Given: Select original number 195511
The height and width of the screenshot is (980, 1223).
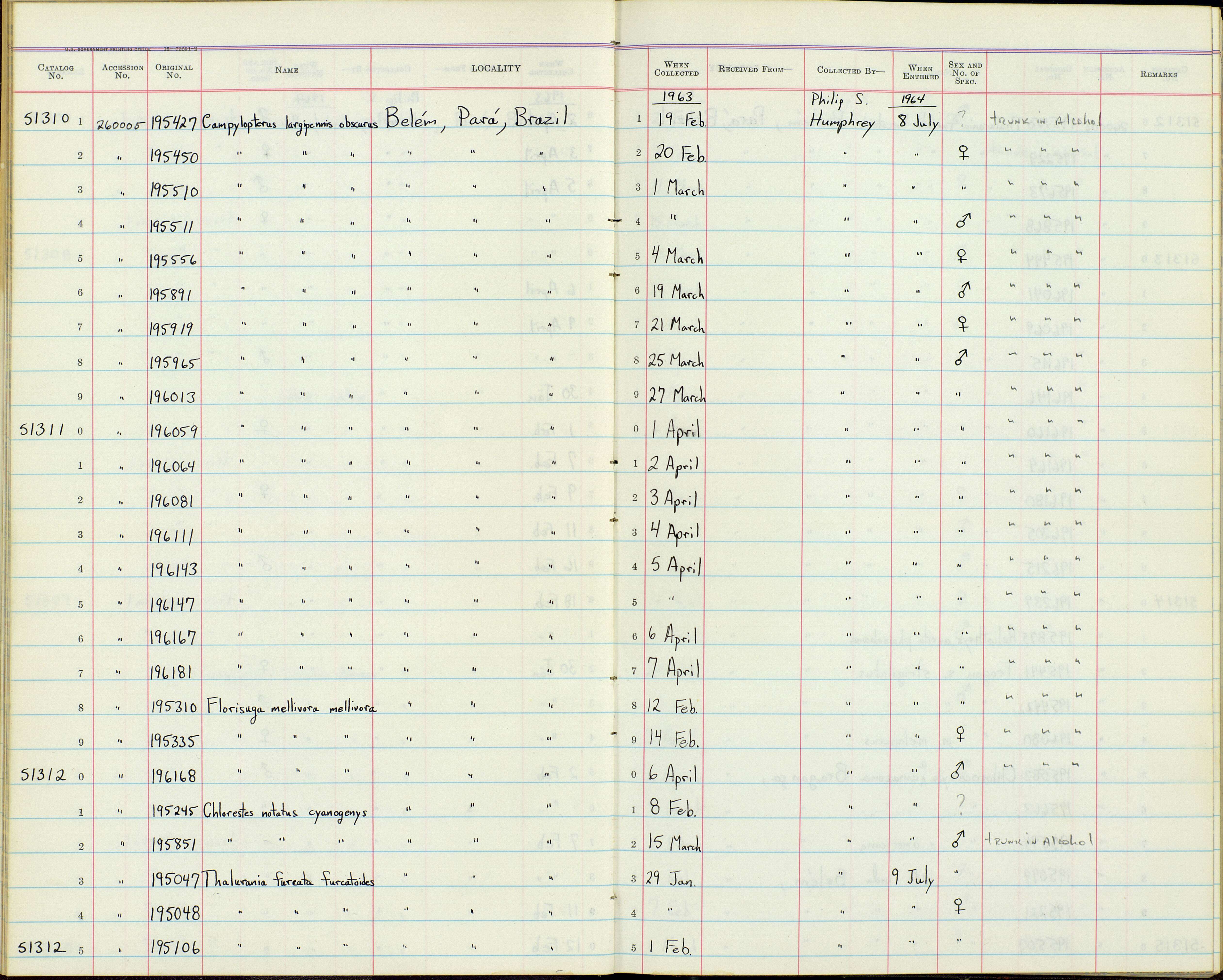Looking at the screenshot, I should [x=172, y=227].
